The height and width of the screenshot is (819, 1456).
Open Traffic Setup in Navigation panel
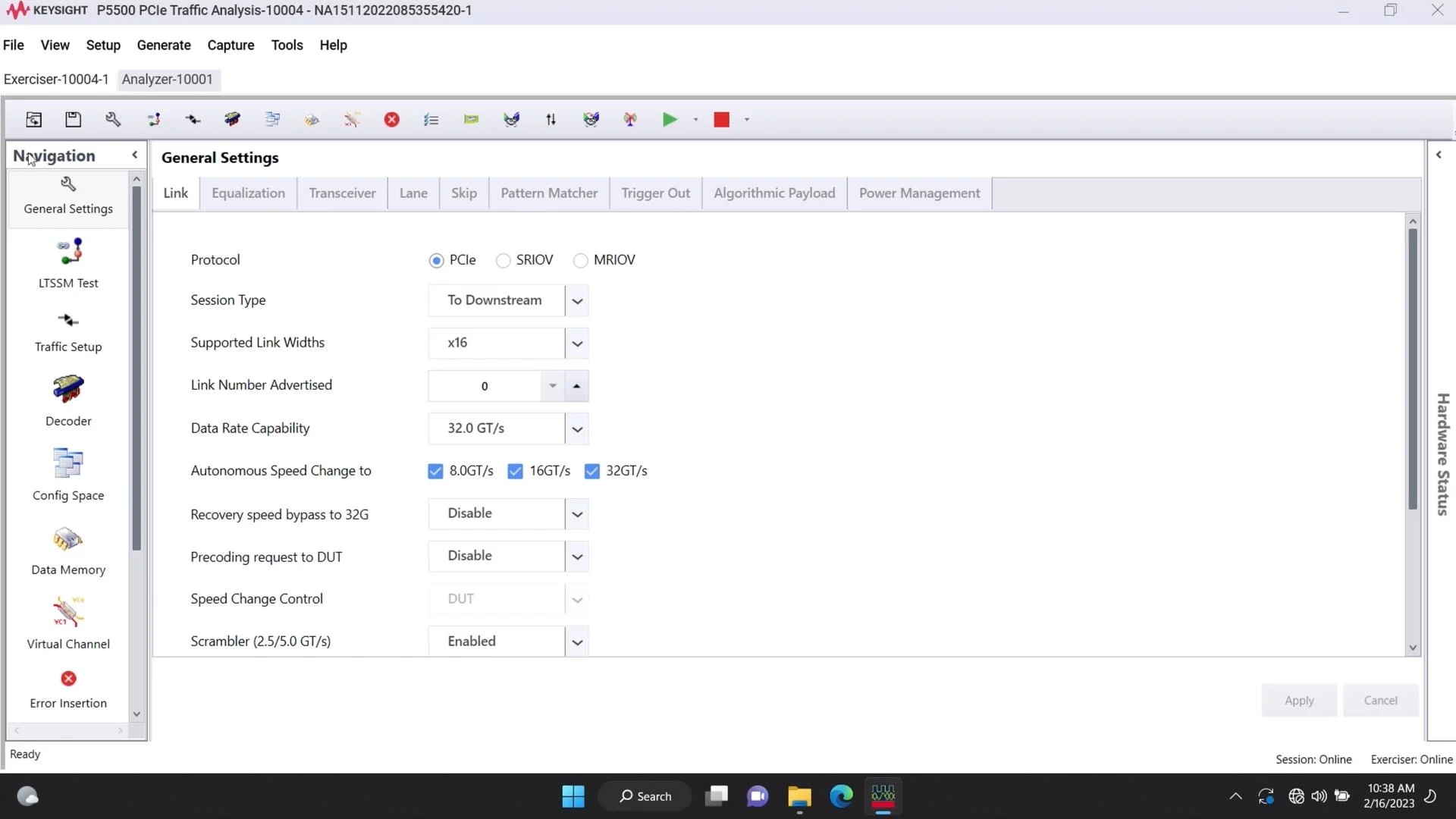[x=68, y=332]
